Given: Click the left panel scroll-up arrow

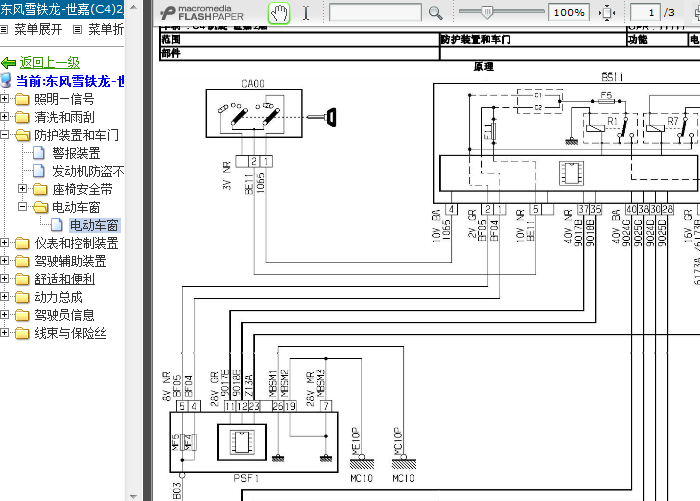Looking at the screenshot, I should pos(133,8).
